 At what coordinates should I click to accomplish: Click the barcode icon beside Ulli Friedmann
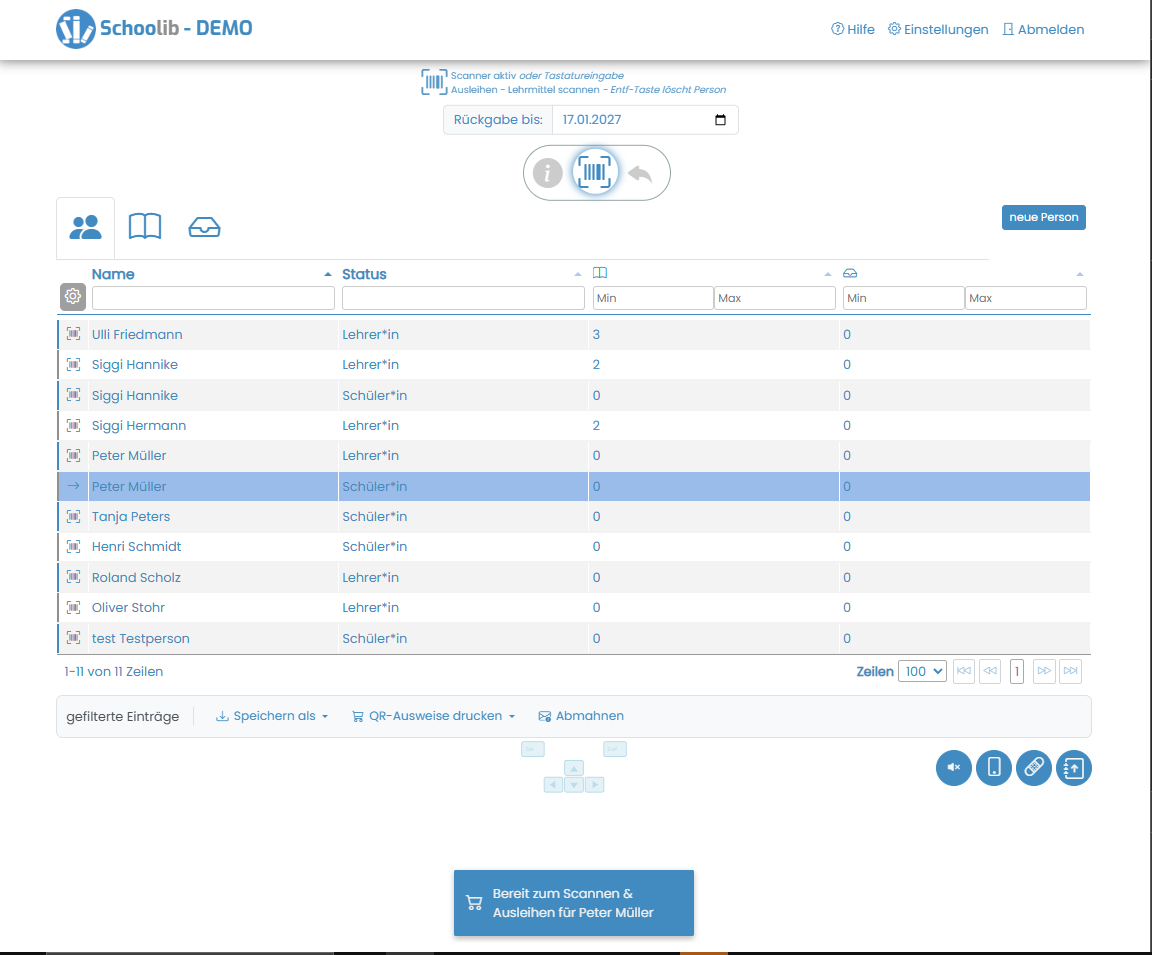click(72, 334)
